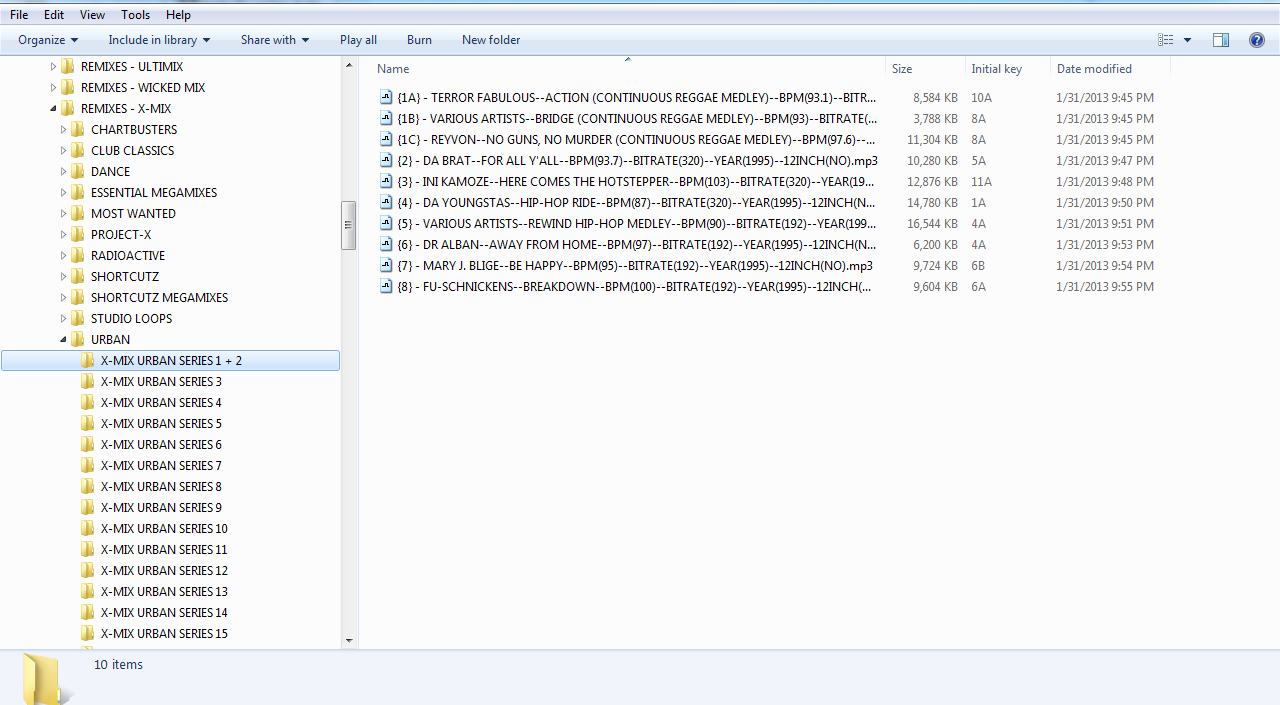Click the mp3 icon of MARY J. BLIGE track
The image size is (1280, 705).
(386, 266)
